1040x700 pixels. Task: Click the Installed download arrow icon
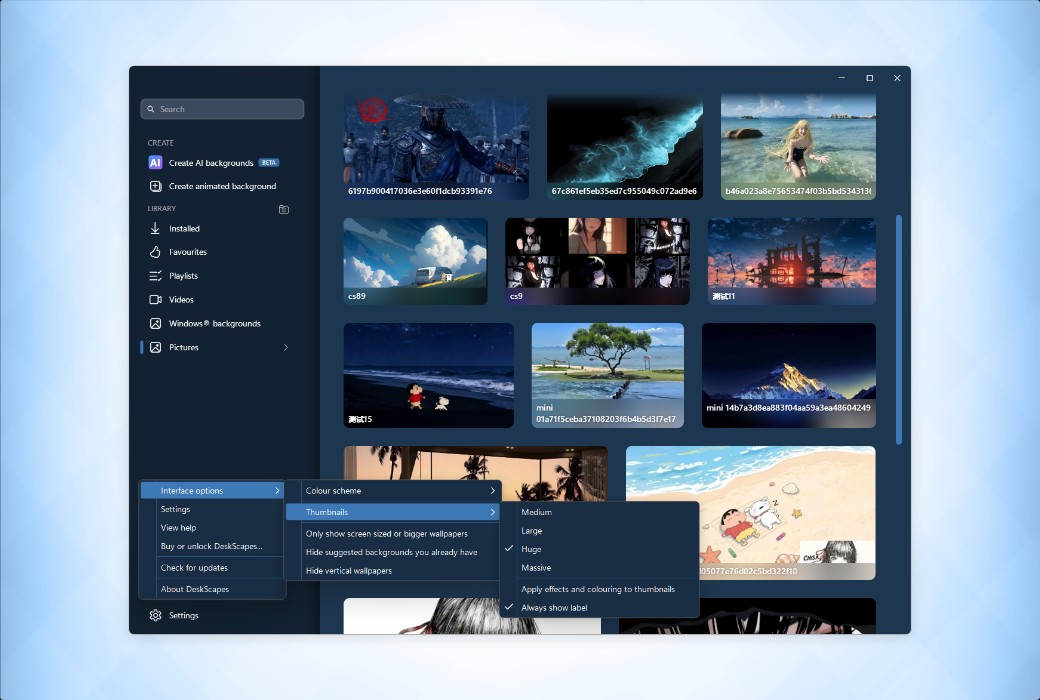pyautogui.click(x=155, y=228)
